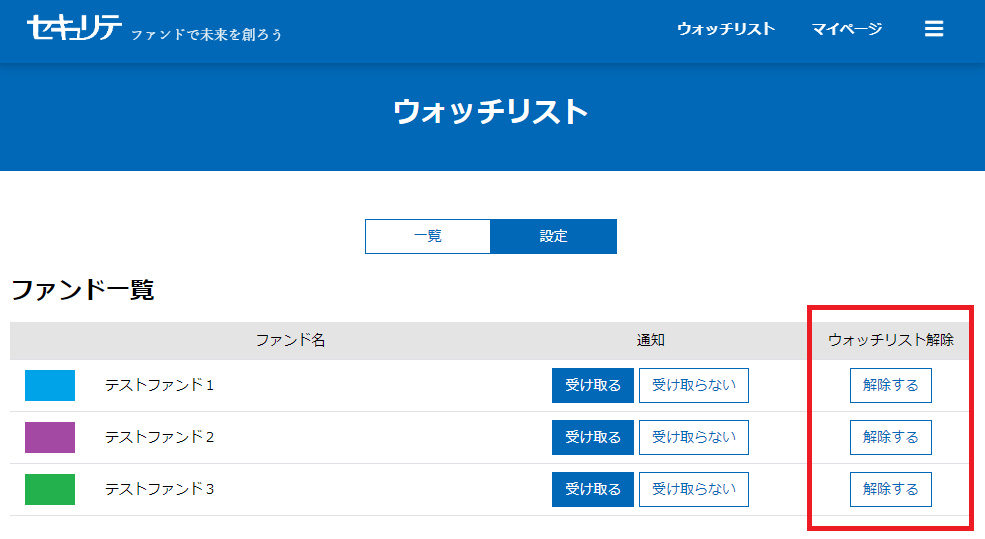Open the hamburger menu icon
985x539 pixels.
click(934, 29)
